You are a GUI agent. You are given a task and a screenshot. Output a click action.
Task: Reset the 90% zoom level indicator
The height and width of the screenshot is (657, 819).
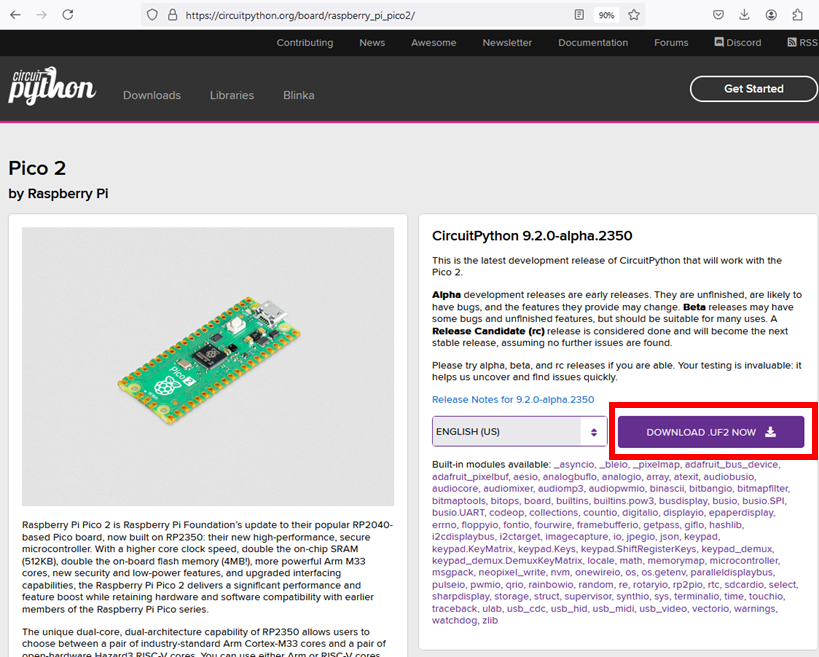[x=606, y=15]
